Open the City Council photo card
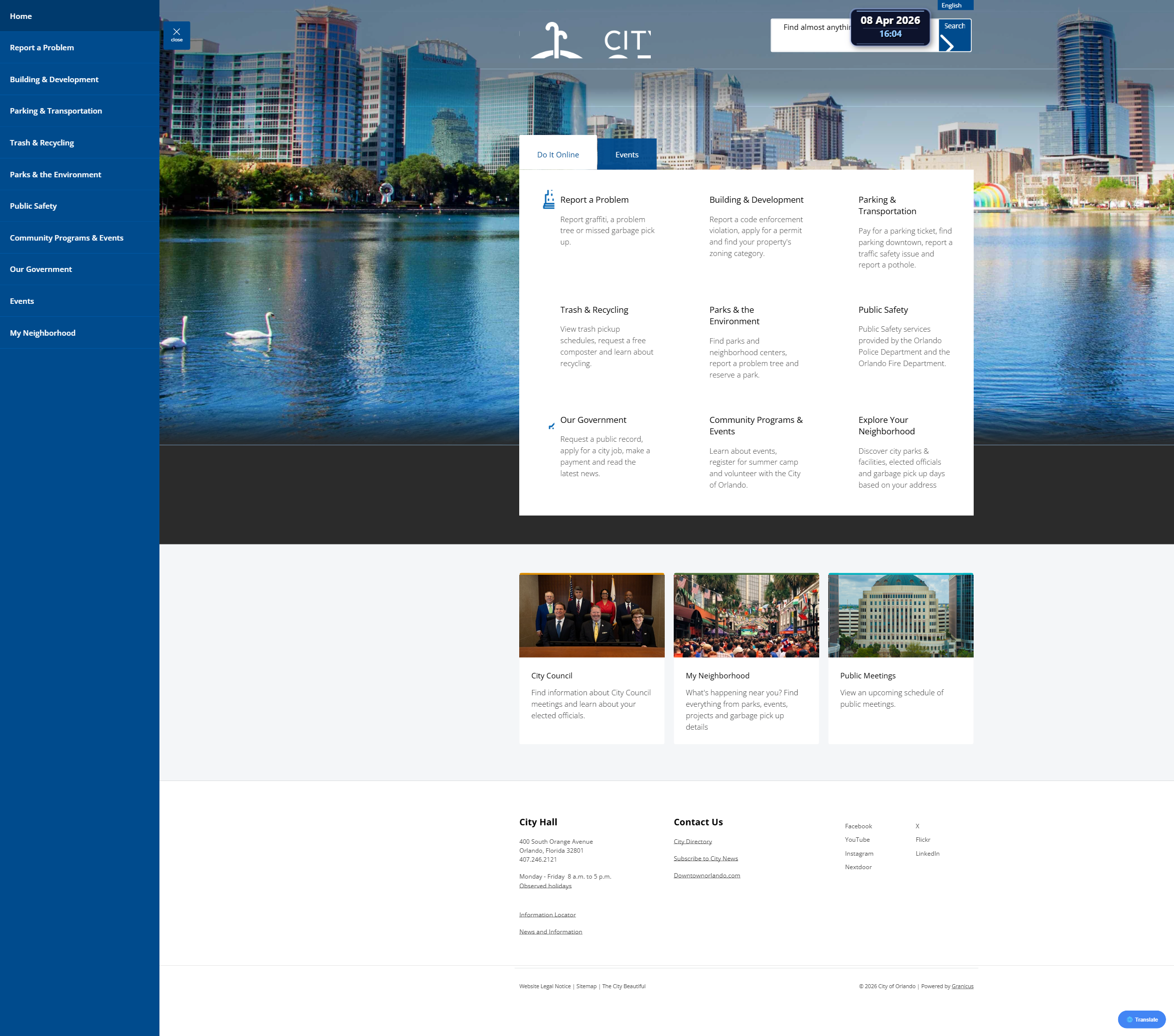Image resolution: width=1174 pixels, height=1036 pixels. tap(591, 615)
